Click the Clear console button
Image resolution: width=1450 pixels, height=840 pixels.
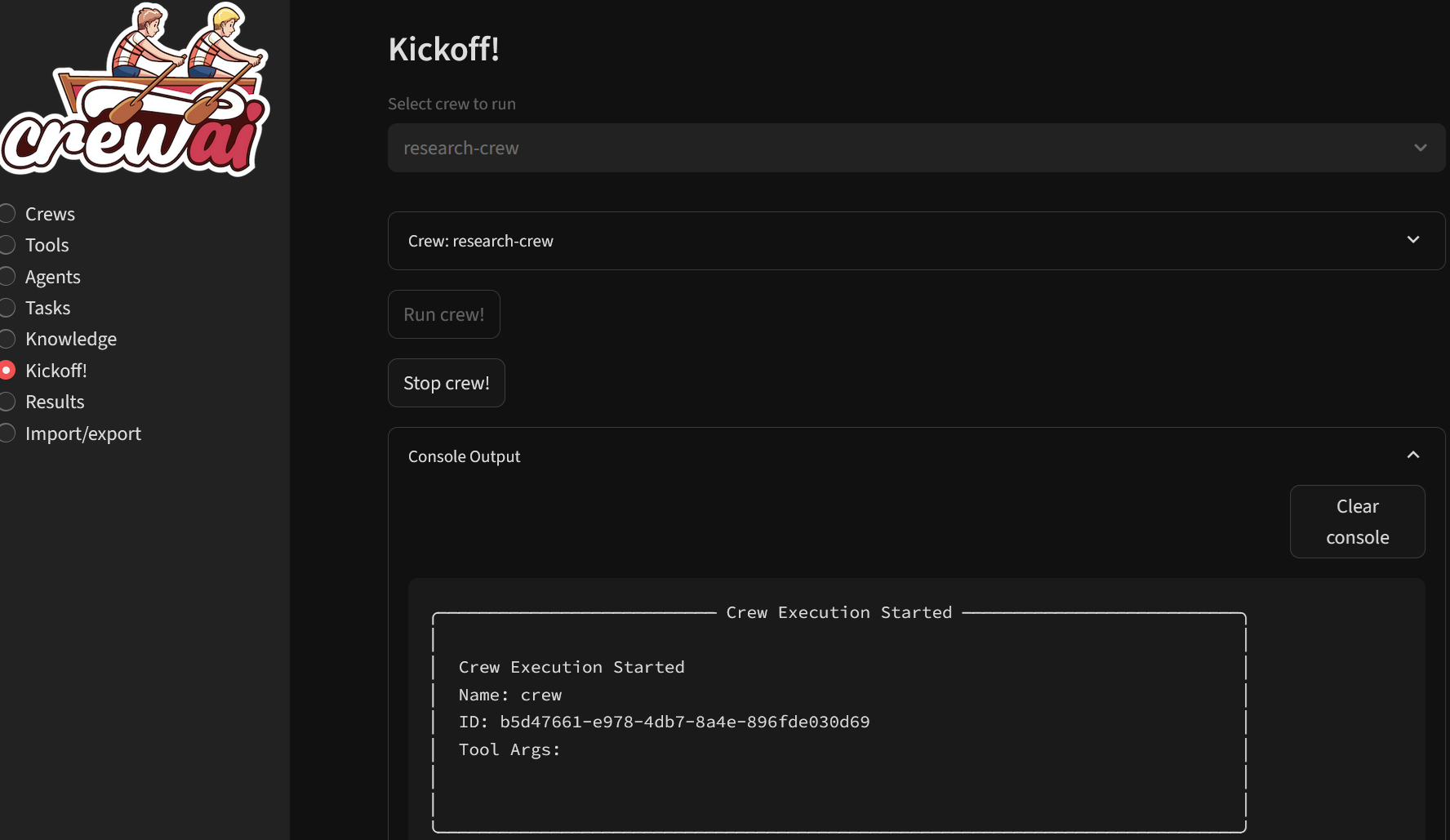[1358, 522]
